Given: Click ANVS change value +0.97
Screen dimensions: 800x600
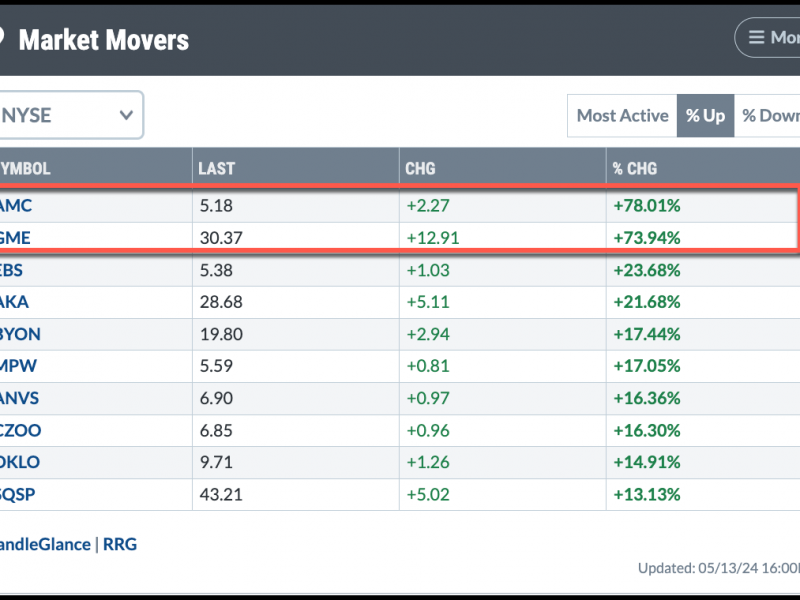Looking at the screenshot, I should click(428, 398).
